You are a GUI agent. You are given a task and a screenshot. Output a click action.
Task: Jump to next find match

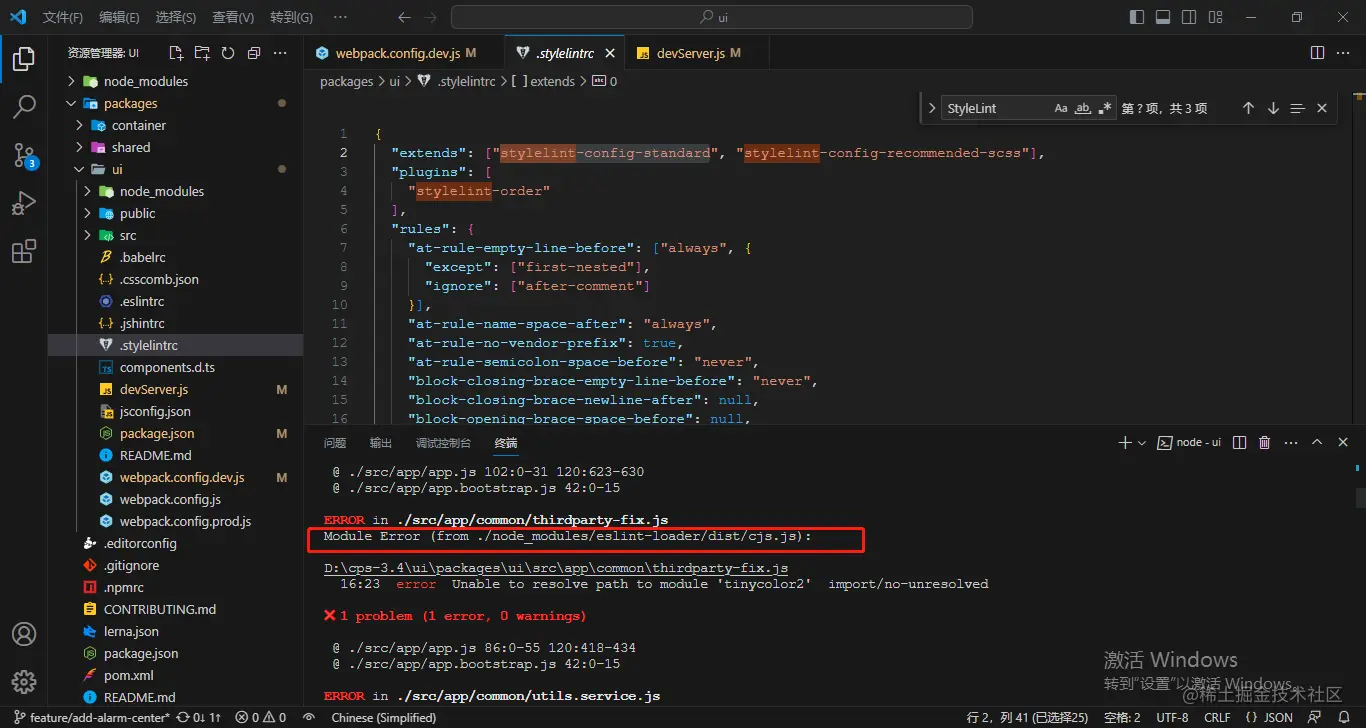(x=1273, y=108)
